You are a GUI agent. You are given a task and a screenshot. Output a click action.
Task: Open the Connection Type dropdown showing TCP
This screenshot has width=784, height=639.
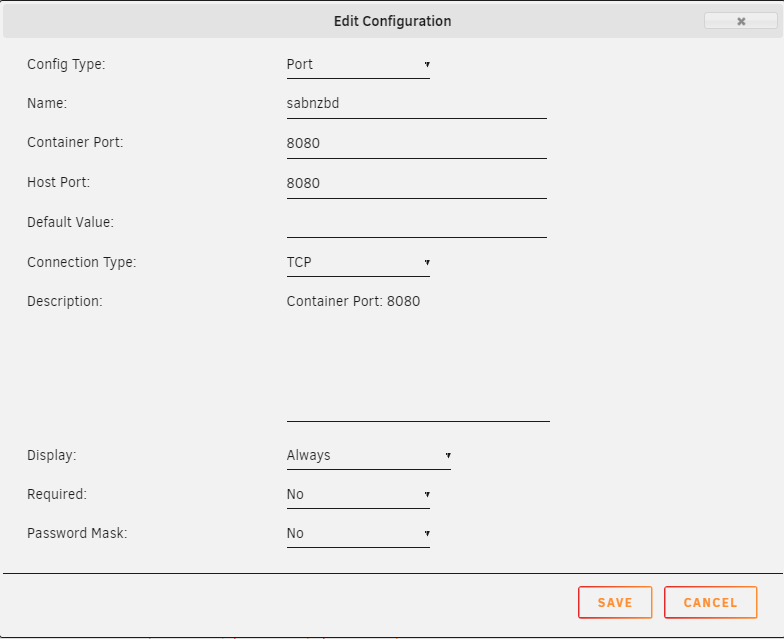point(358,262)
